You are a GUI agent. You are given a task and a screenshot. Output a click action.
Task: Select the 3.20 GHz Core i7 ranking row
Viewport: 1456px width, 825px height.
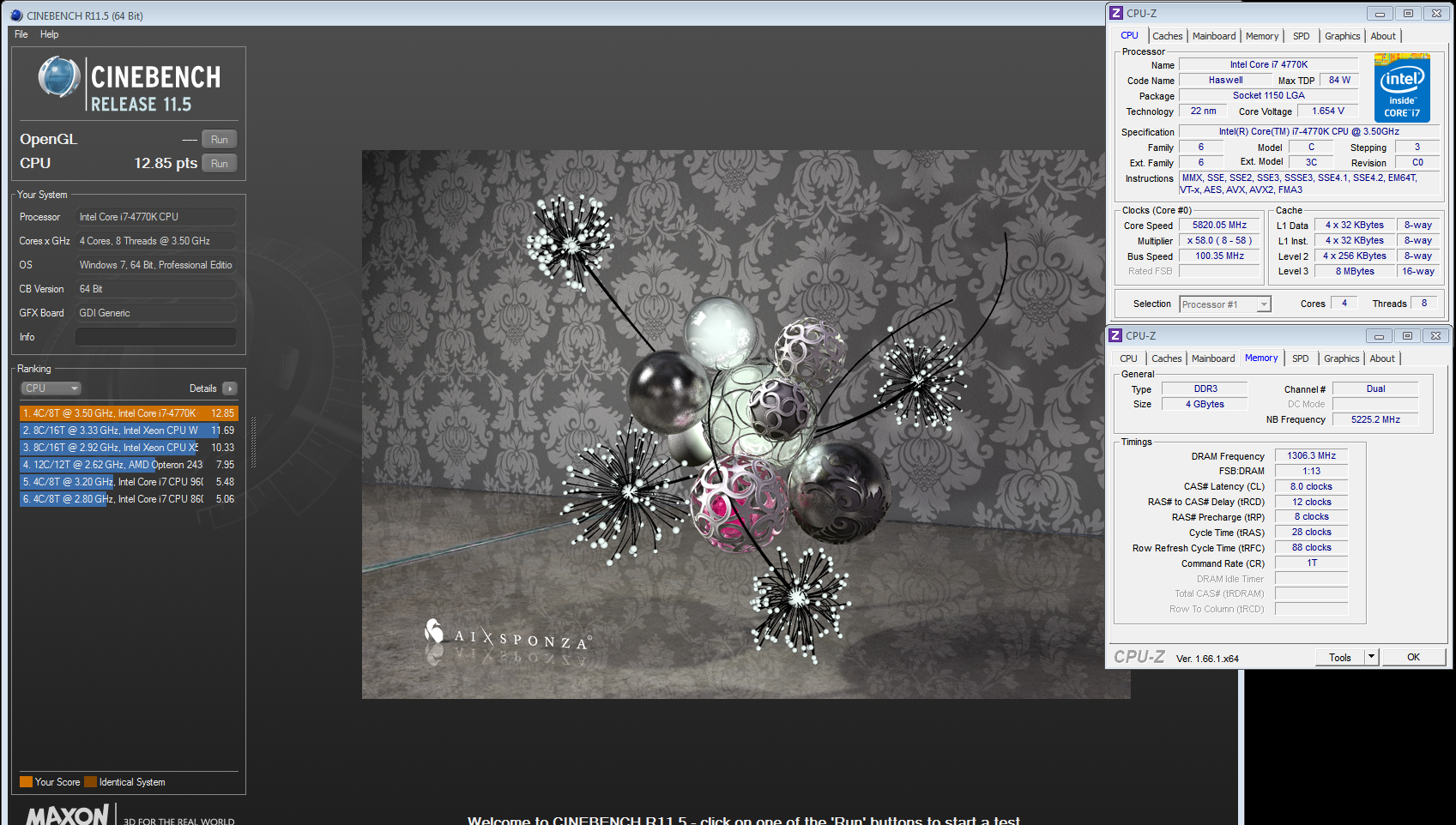[128, 482]
